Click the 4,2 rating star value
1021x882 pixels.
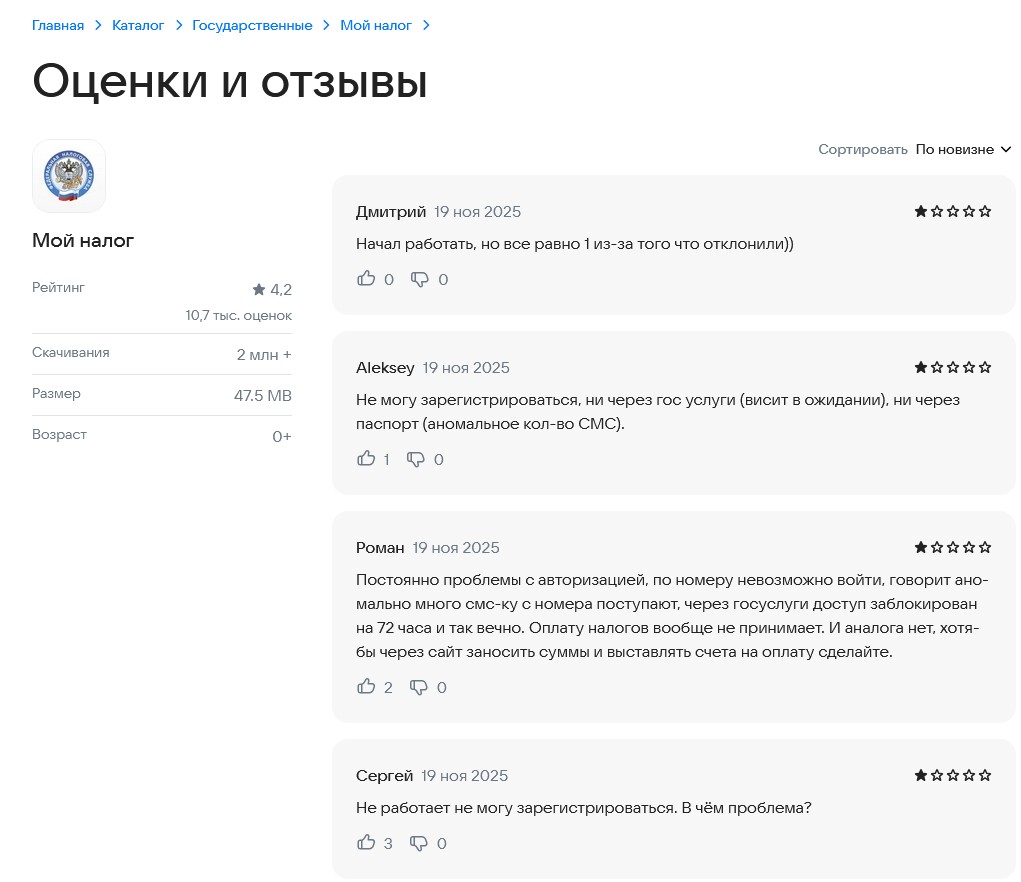click(x=272, y=290)
